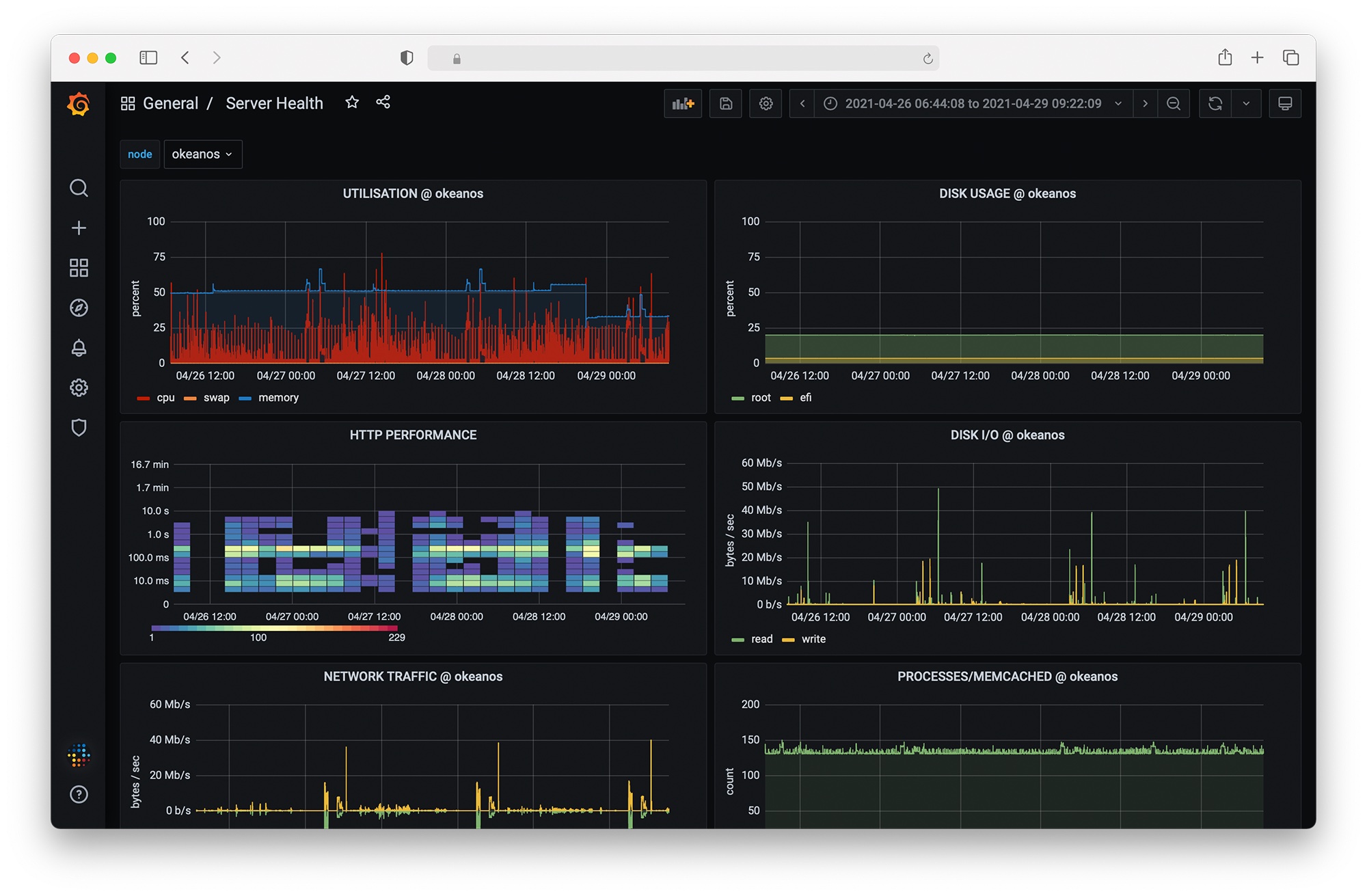Viewport: 1367px width, 896px height.
Task: Shift time range forward
Action: pos(1145,103)
